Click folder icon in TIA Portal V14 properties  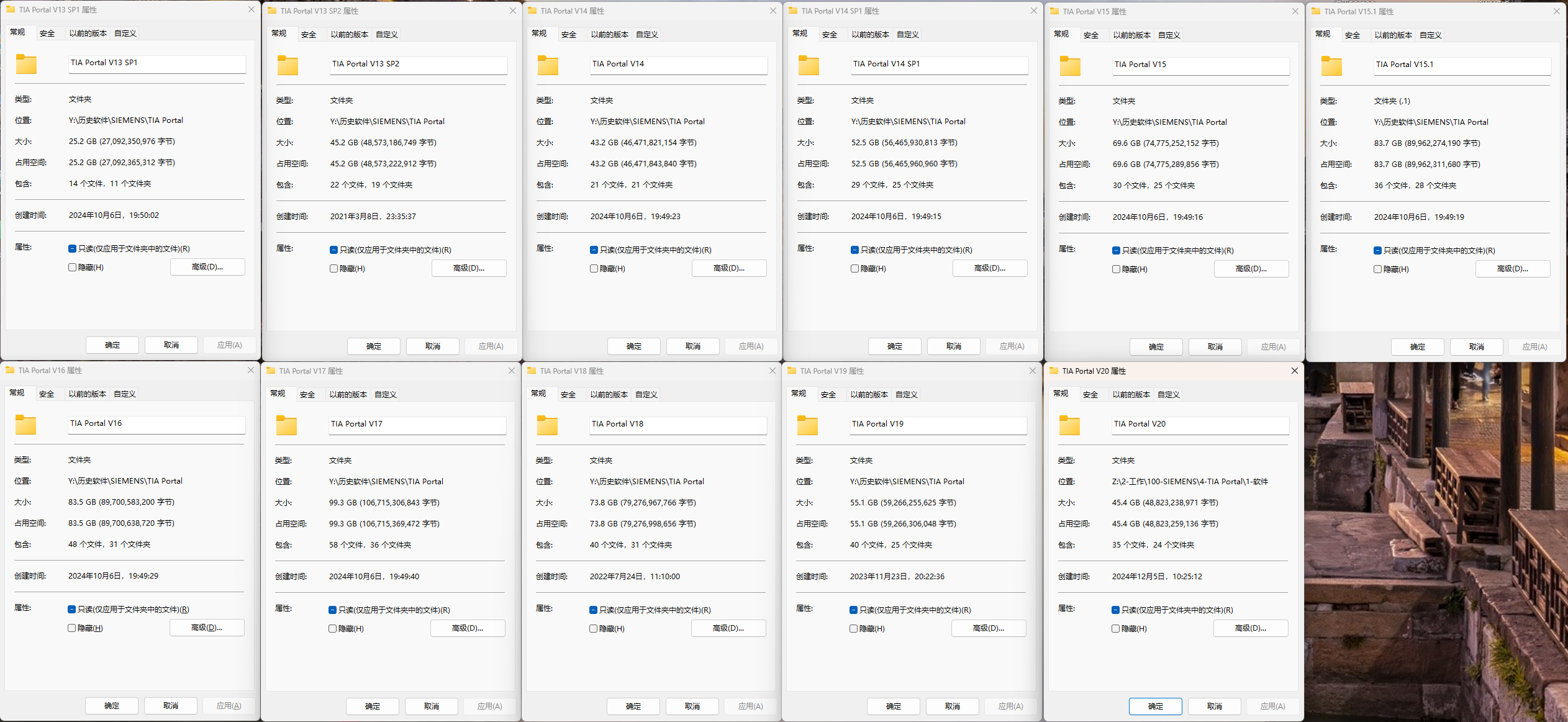tap(548, 65)
